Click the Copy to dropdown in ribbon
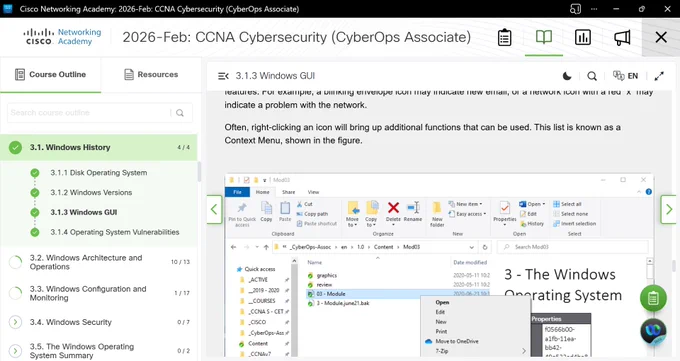Screen dimensions: 680x361 tap(371, 214)
